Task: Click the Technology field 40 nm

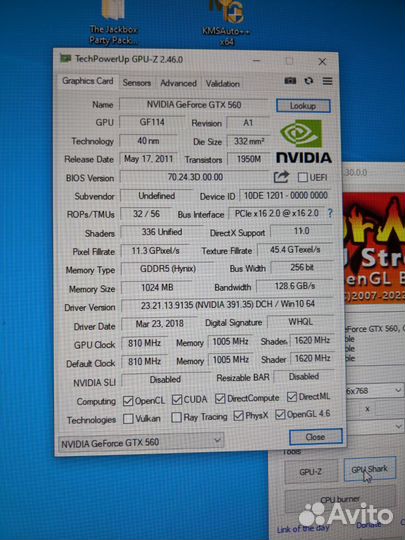Action: pyautogui.click(x=148, y=141)
